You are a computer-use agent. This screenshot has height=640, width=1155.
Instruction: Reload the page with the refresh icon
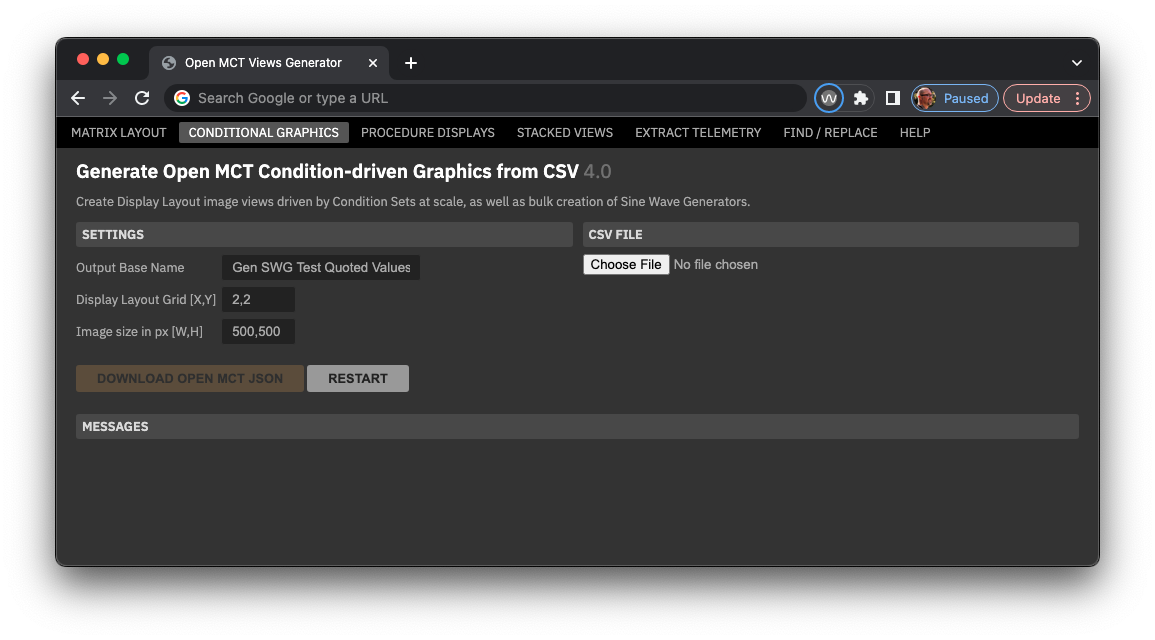(142, 98)
